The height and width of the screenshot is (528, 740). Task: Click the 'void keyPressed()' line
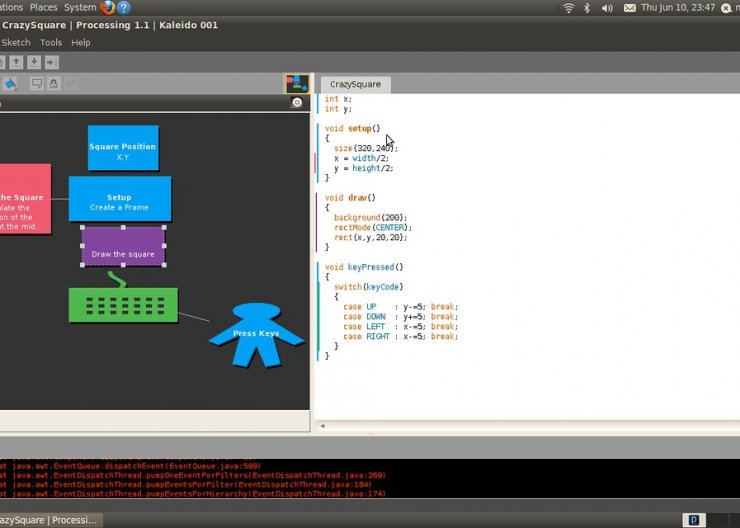(x=364, y=267)
